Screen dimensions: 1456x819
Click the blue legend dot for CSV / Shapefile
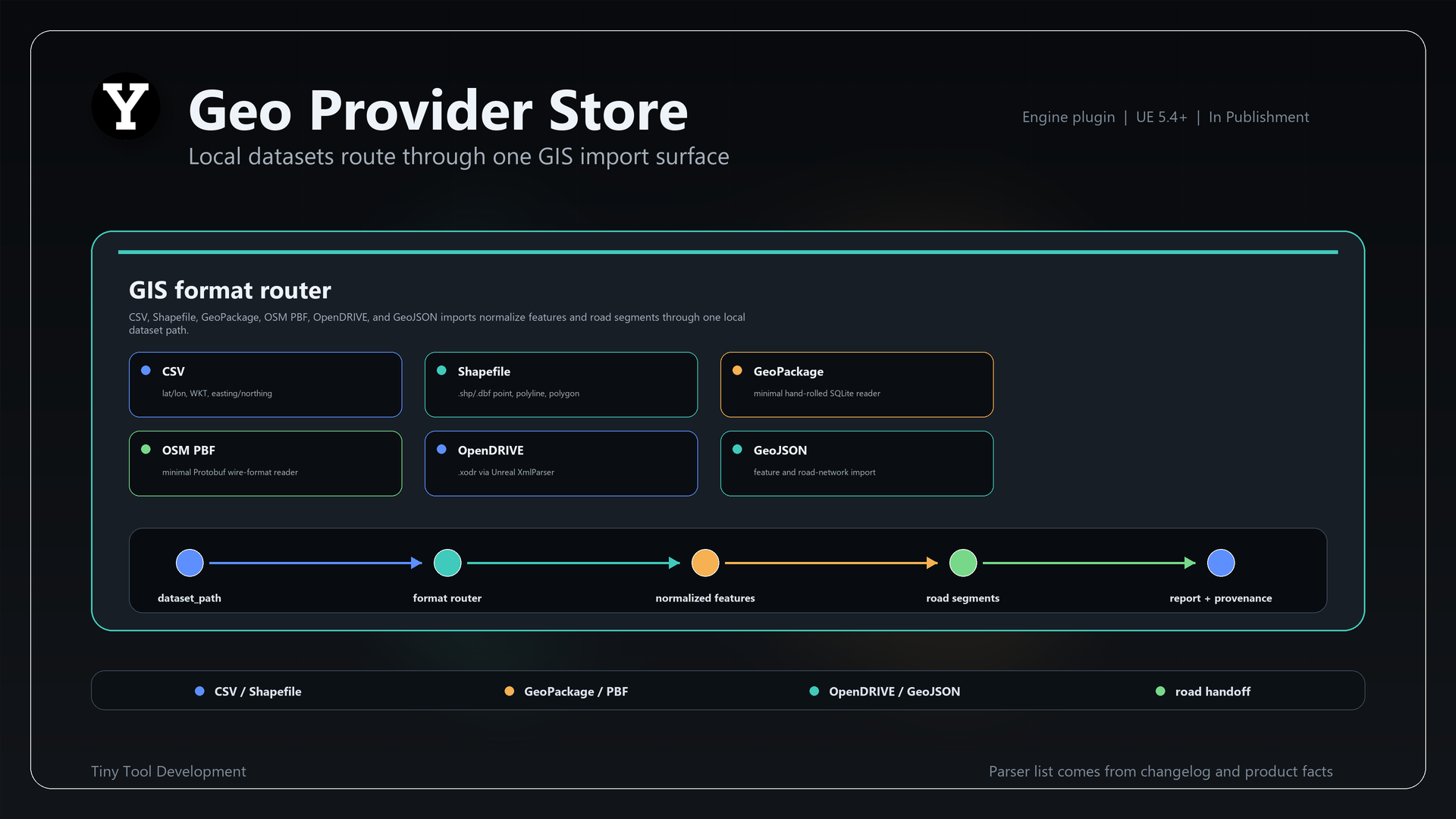tap(199, 691)
